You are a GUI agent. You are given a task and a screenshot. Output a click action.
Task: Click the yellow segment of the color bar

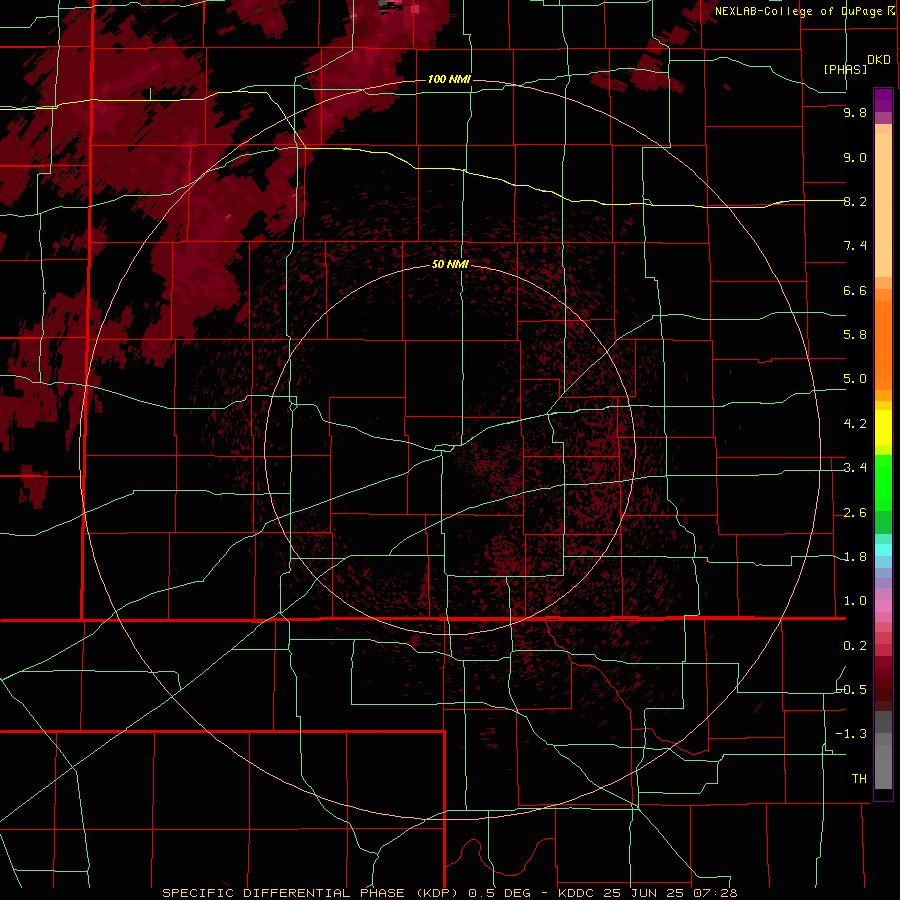coord(883,428)
